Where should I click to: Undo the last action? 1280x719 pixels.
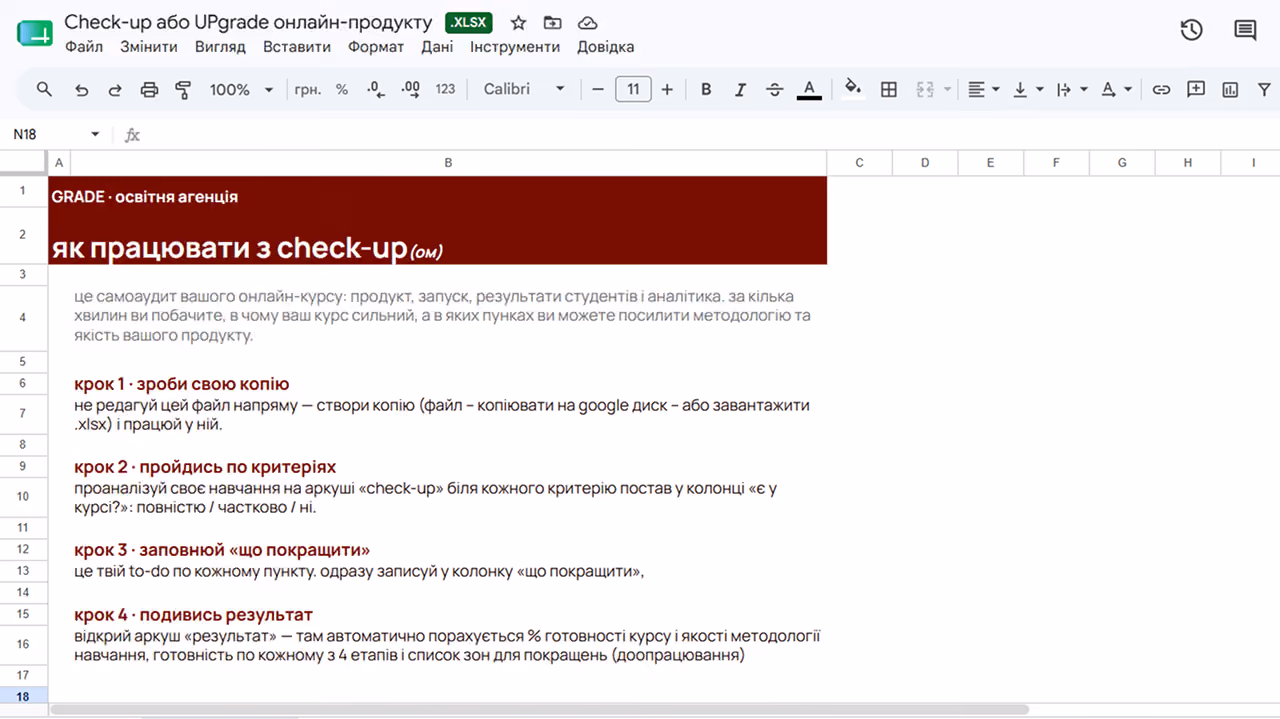(81, 90)
